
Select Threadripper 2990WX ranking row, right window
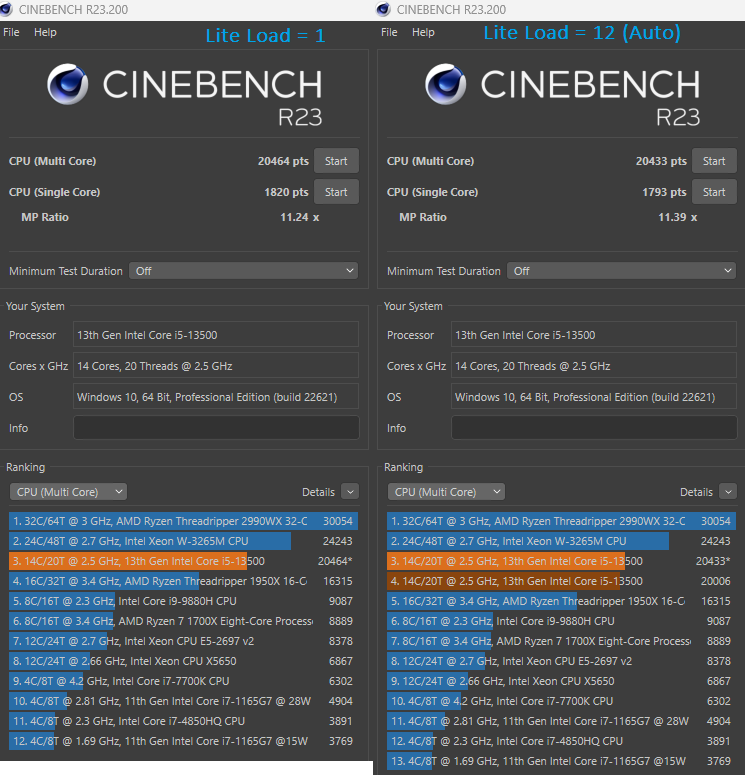[562, 521]
